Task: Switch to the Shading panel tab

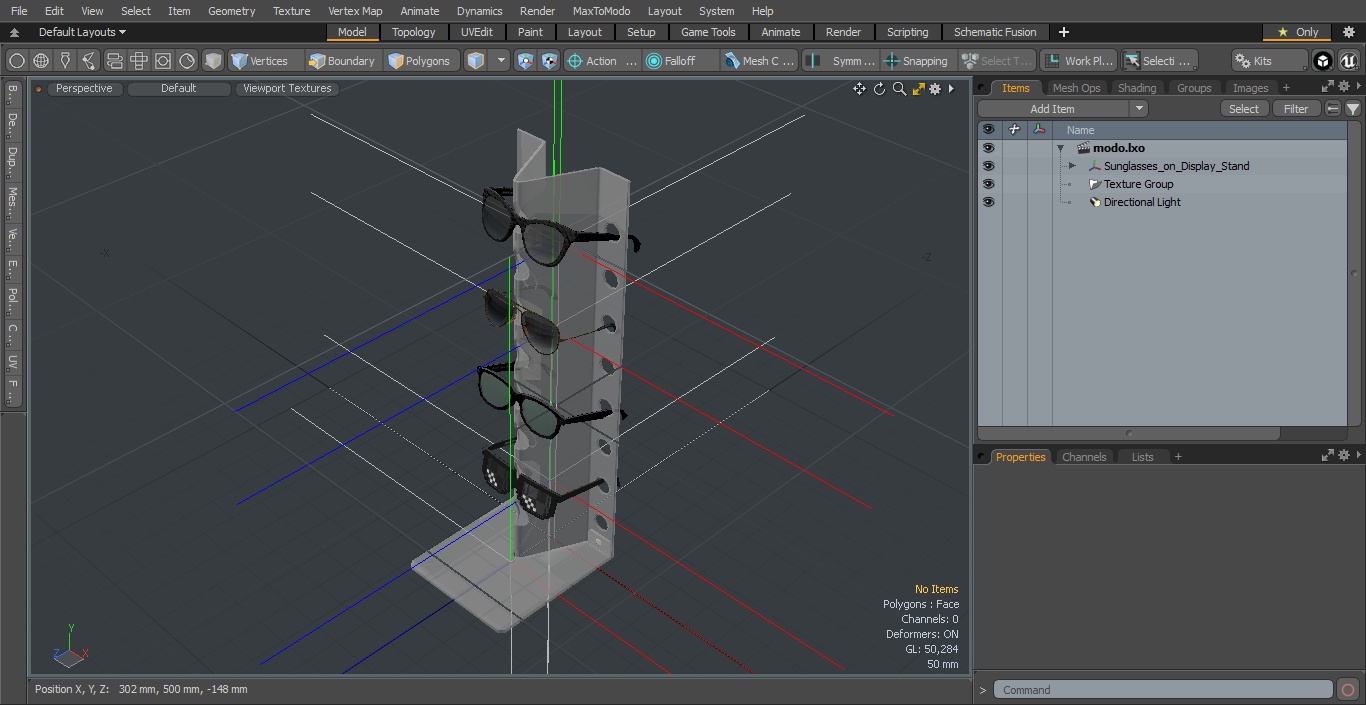Action: click(1136, 88)
